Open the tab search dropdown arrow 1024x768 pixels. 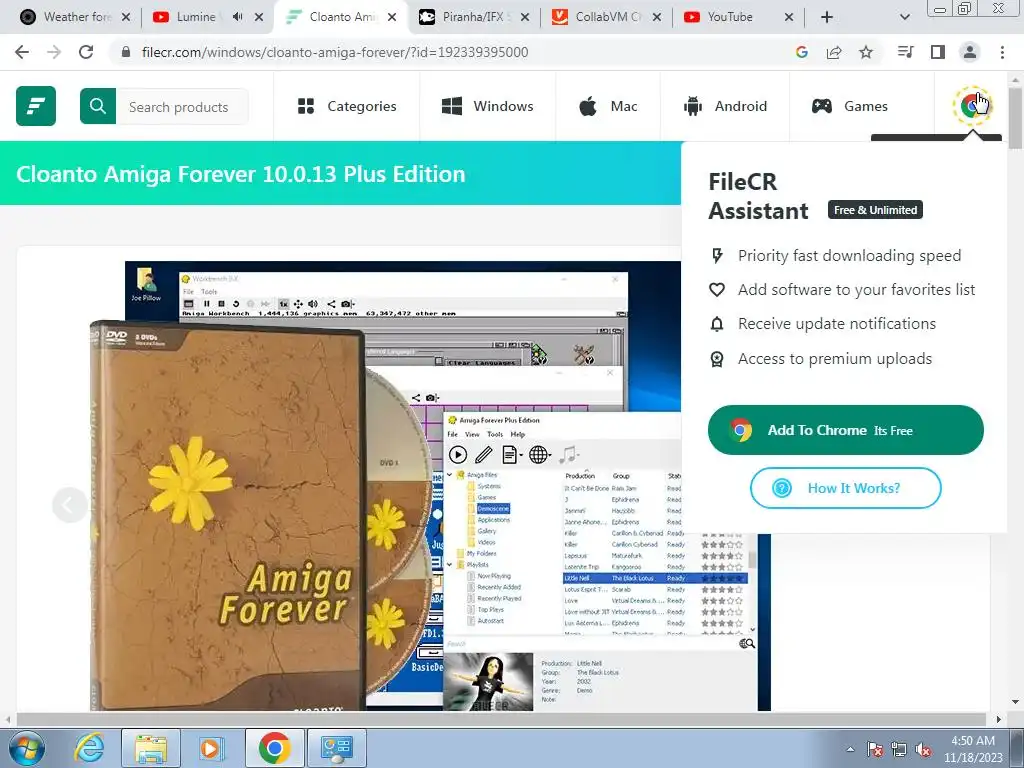click(x=904, y=17)
